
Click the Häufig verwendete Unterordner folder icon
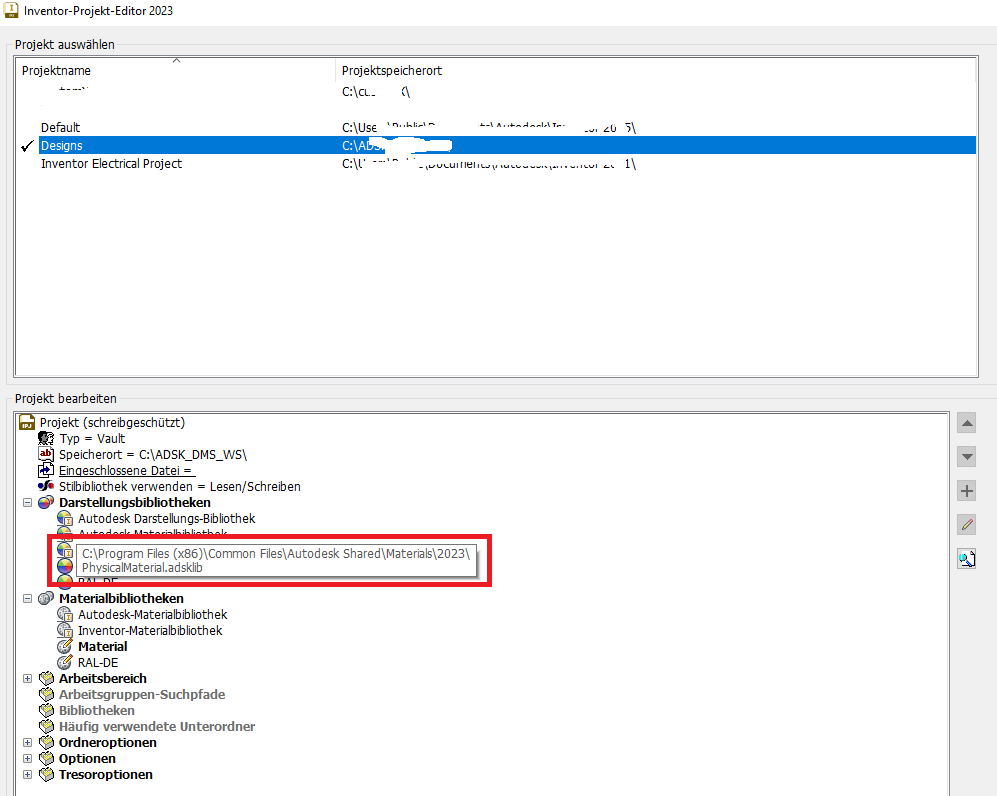click(x=46, y=726)
